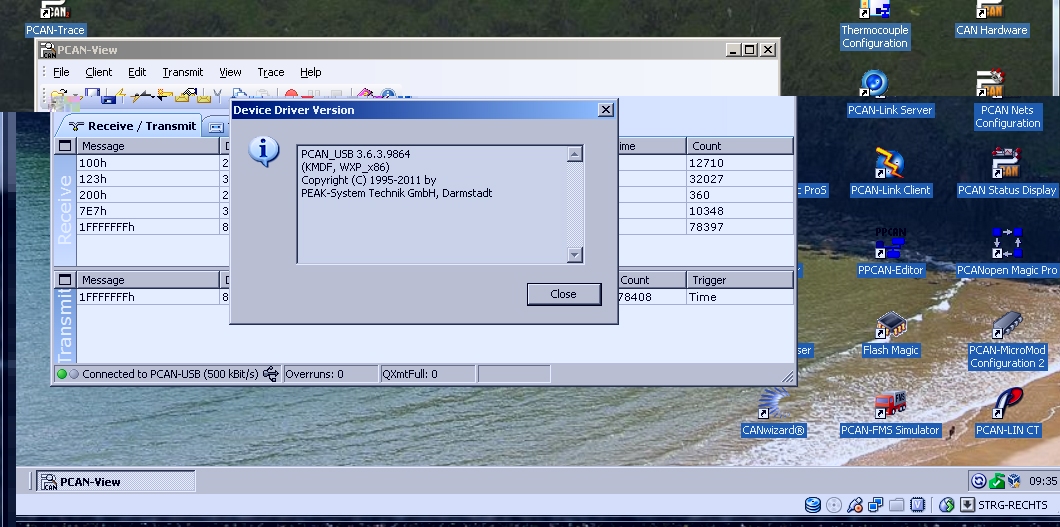Click the green connection LED in status bar
Image resolution: width=1060 pixels, height=527 pixels.
point(62,374)
